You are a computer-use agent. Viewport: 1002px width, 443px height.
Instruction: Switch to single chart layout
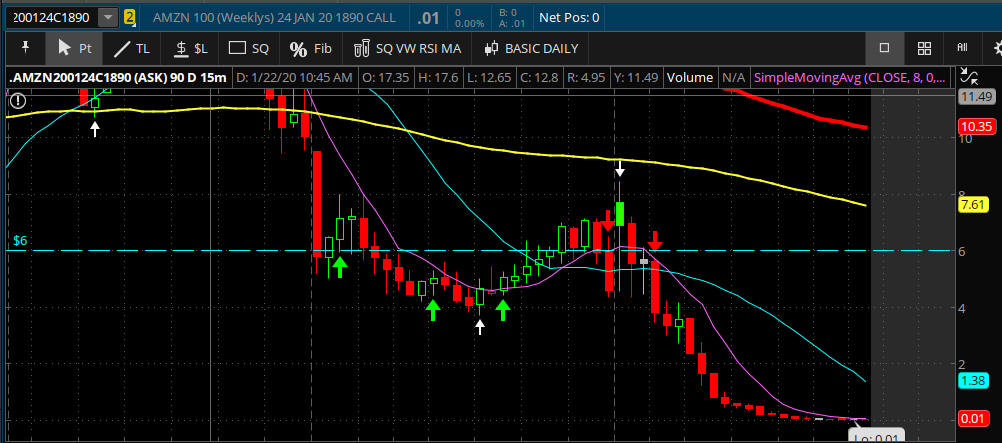[884, 48]
